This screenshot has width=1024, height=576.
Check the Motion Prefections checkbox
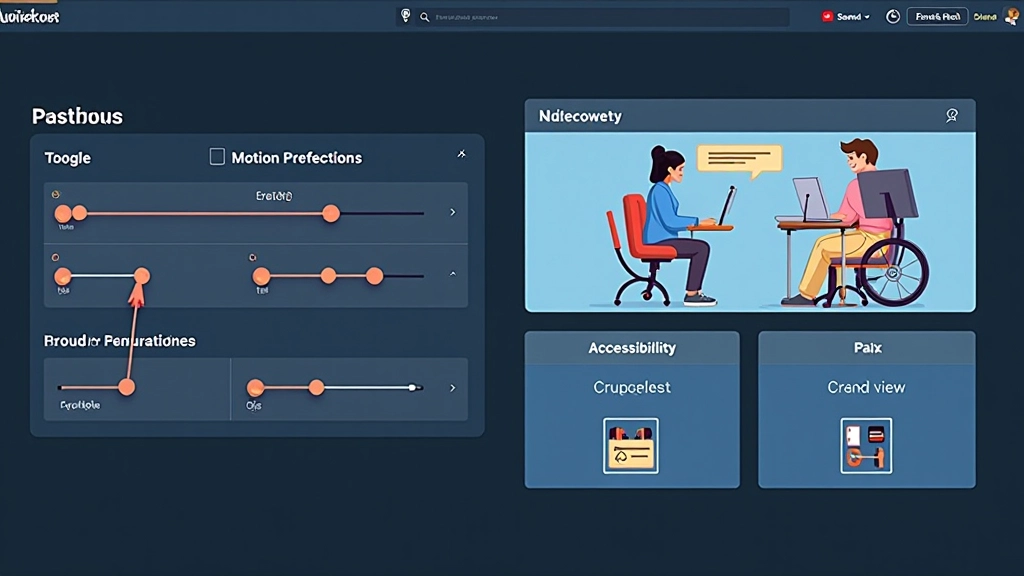(x=217, y=157)
